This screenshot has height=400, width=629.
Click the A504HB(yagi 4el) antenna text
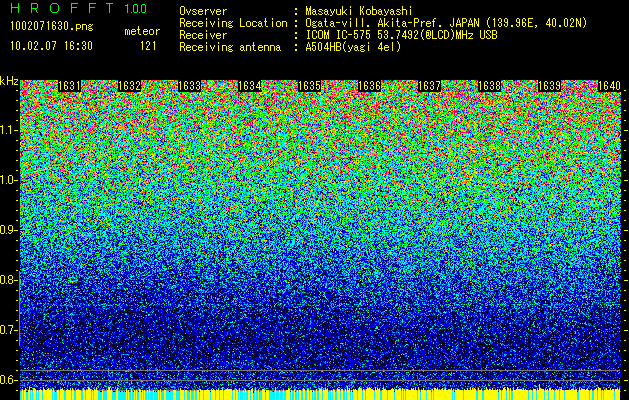pos(353,47)
